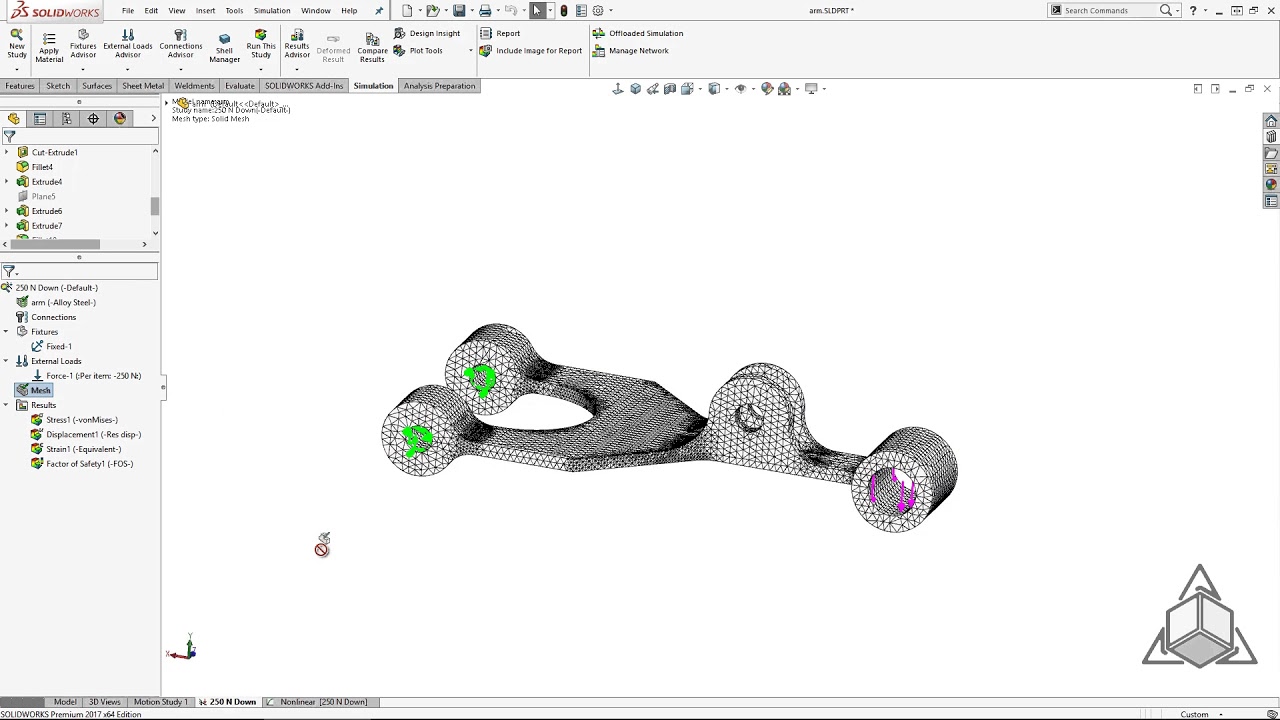This screenshot has width=1280, height=720.
Task: Expand the Extrude6 feature
Action: (7, 211)
